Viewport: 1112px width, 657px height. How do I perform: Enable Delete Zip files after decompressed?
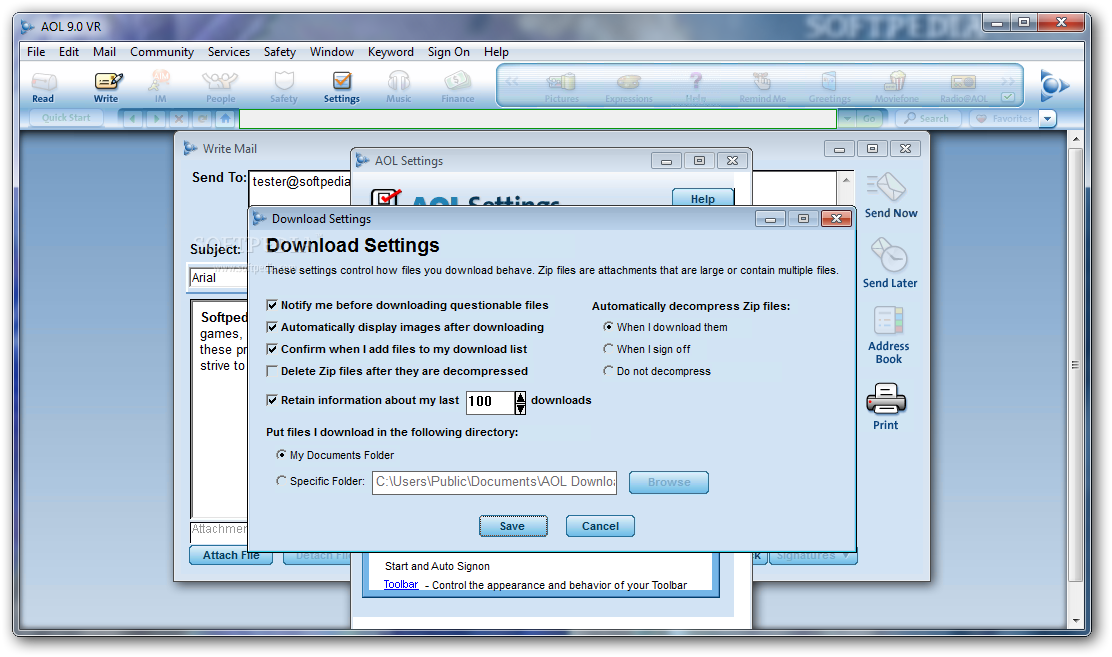click(x=272, y=371)
